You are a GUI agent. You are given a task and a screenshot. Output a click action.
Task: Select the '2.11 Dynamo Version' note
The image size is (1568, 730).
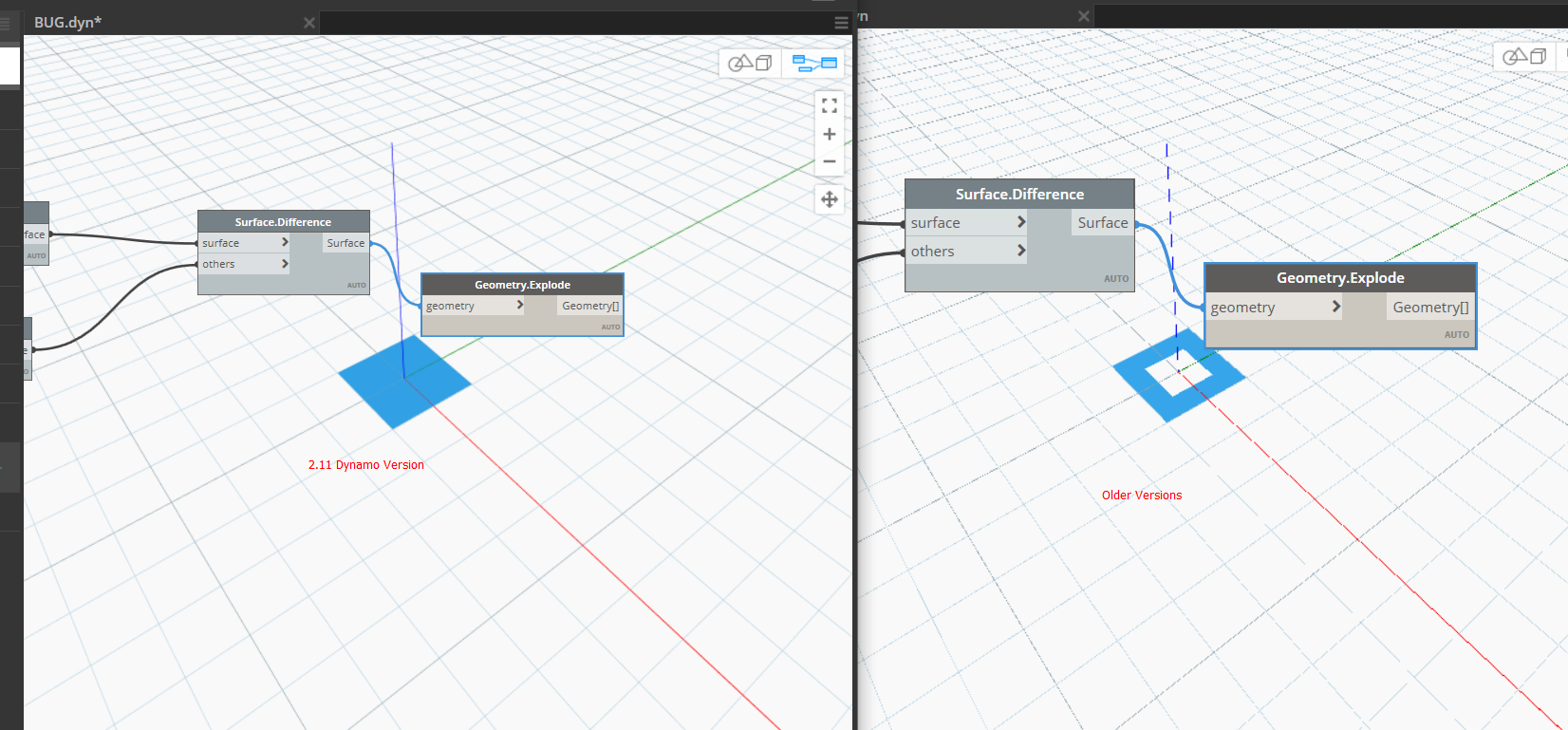point(366,465)
